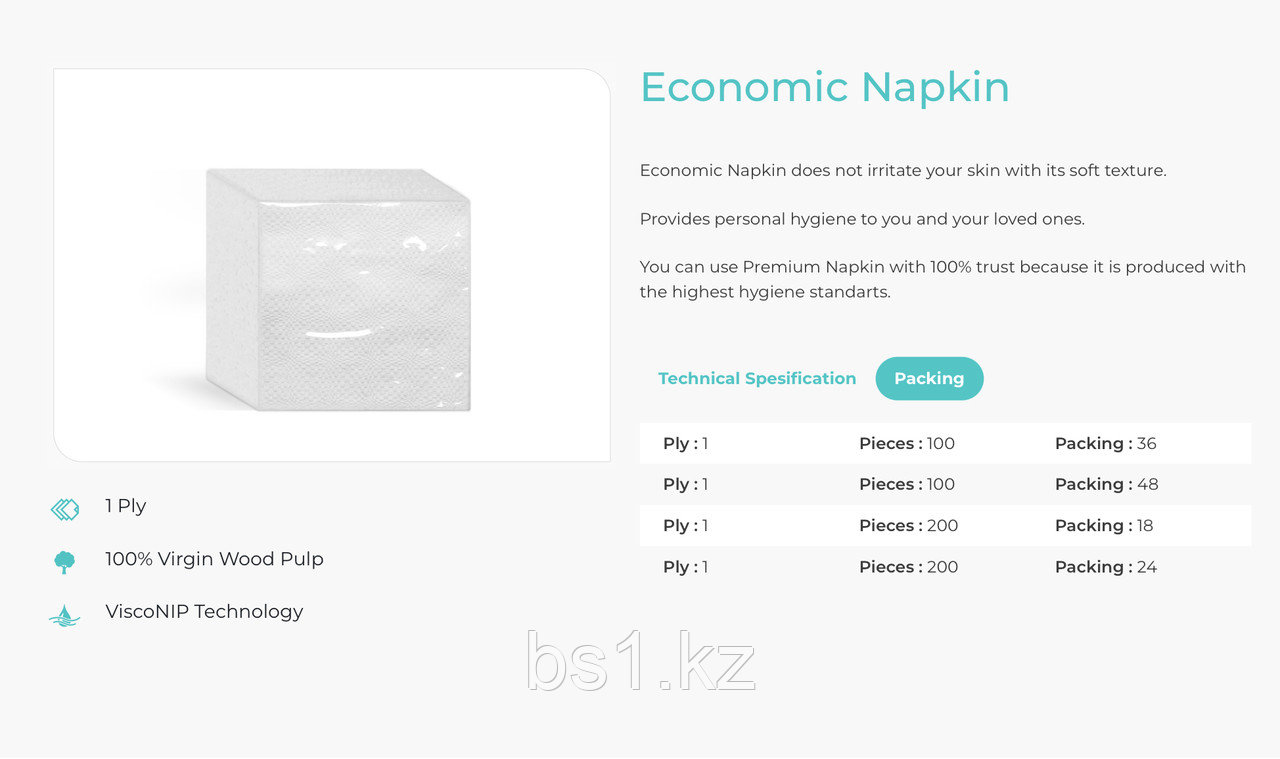
Task: Click the bs1.kz watermark logo
Action: tap(640, 662)
